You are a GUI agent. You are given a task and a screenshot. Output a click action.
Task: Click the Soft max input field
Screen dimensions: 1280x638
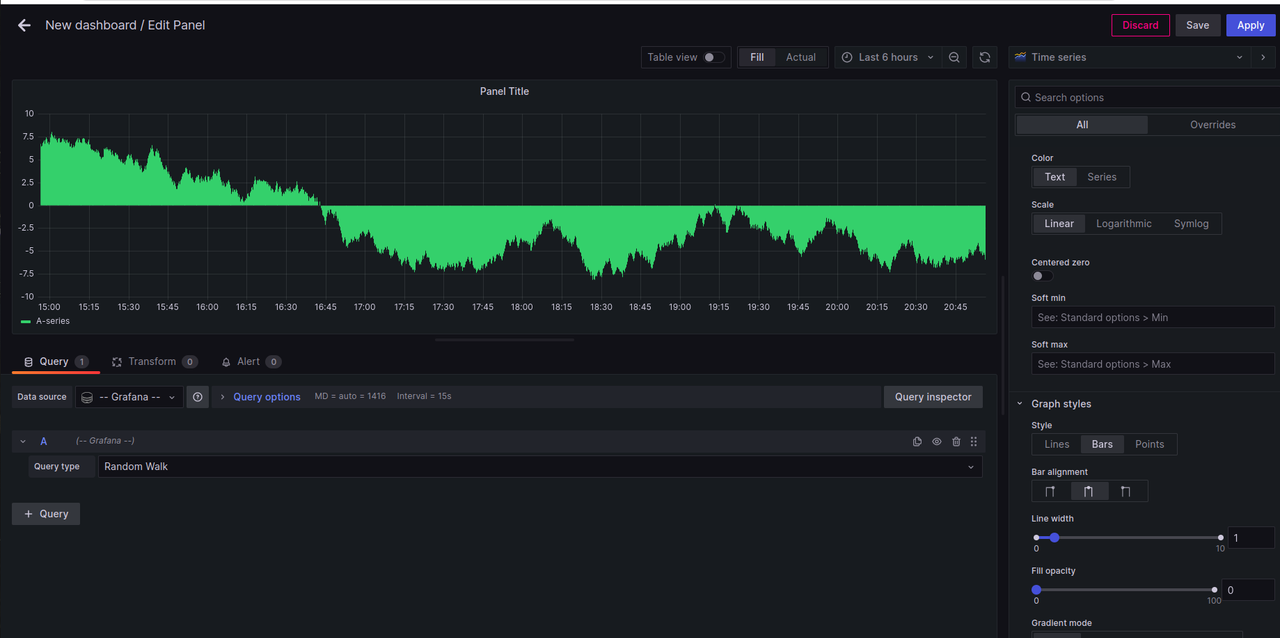pos(1153,364)
